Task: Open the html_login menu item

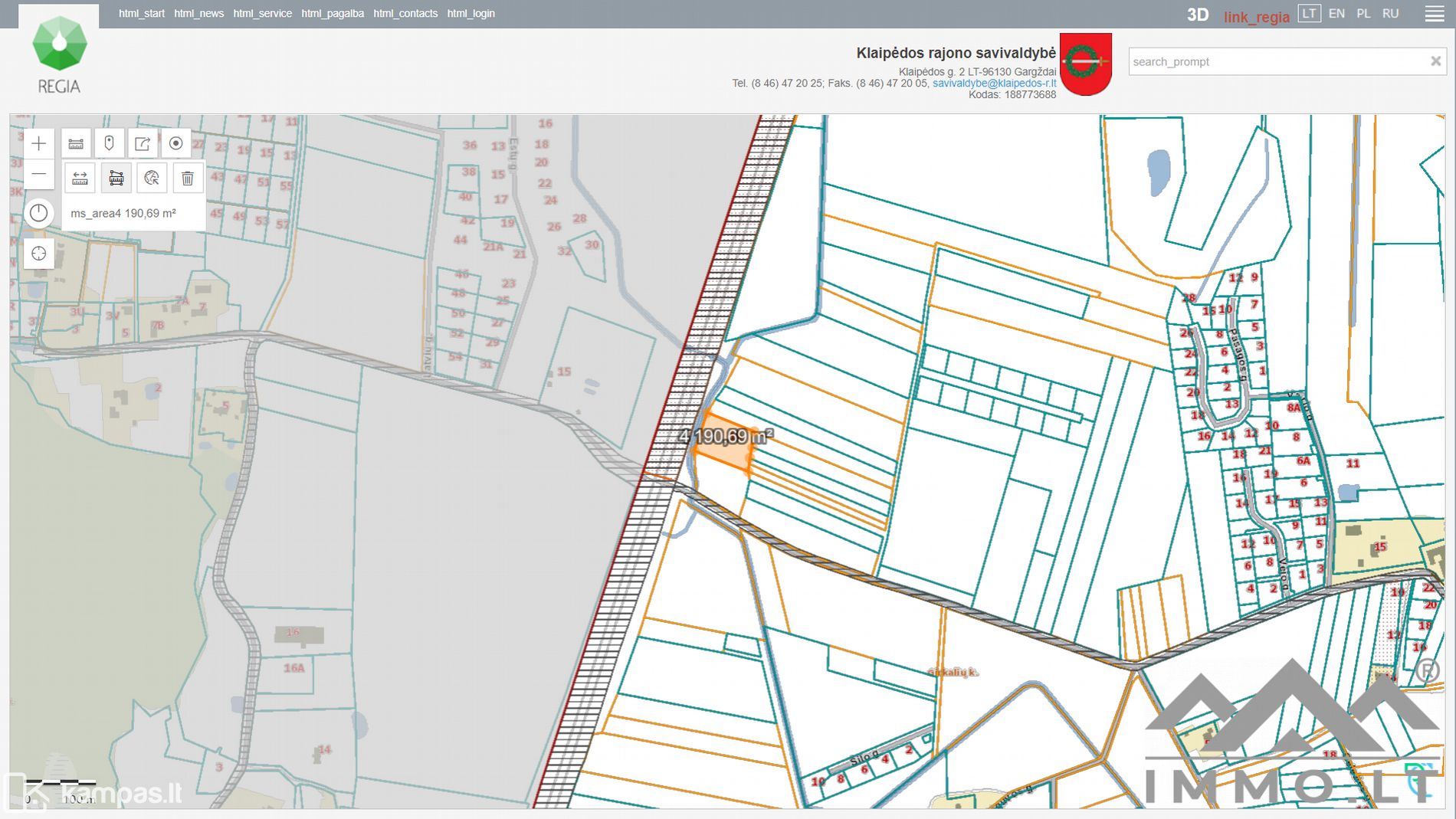Action: tap(471, 14)
